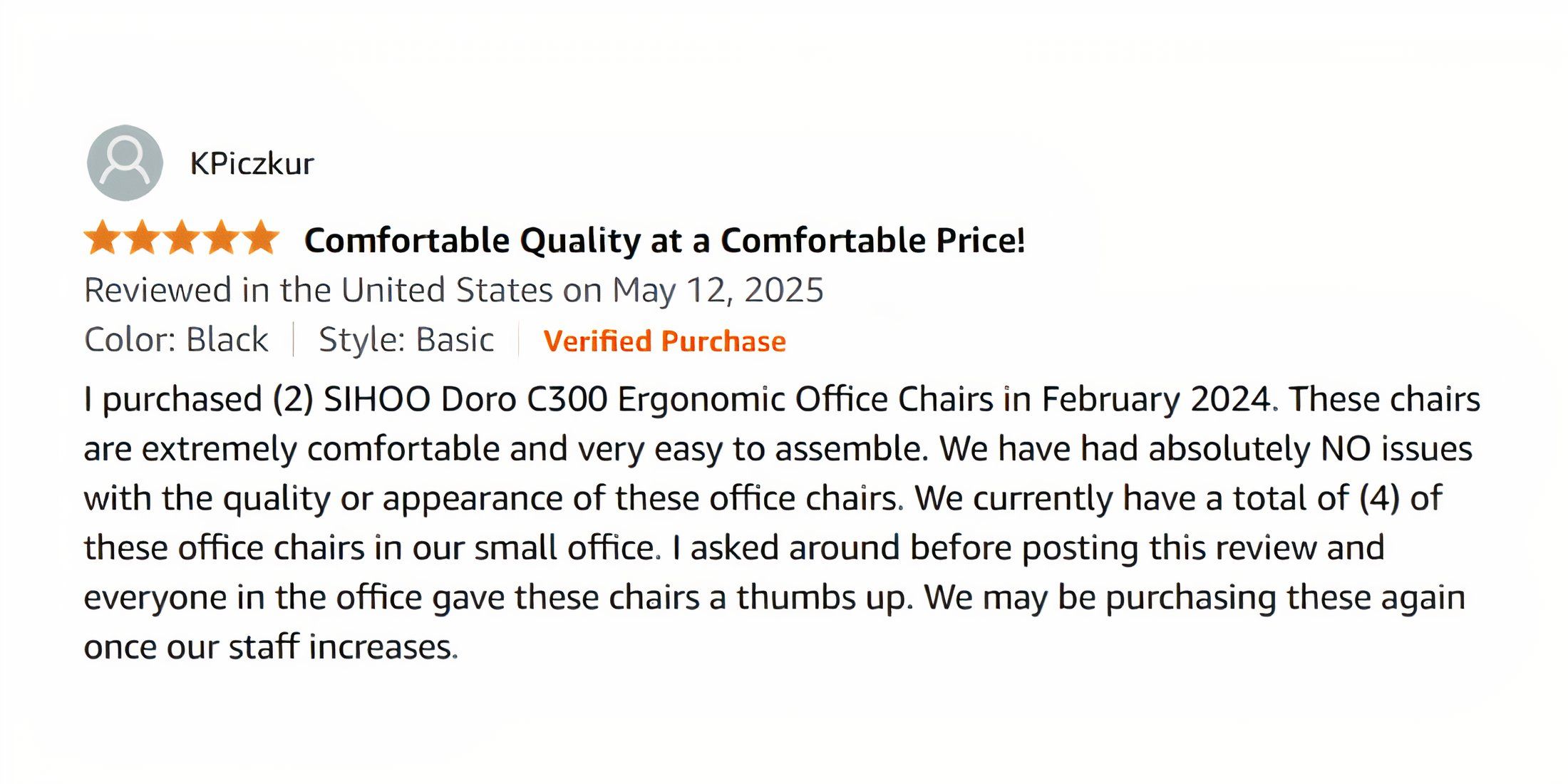Click the words SIHOO Doro C300 in review
The width and height of the screenshot is (1568, 784).
click(x=465, y=399)
